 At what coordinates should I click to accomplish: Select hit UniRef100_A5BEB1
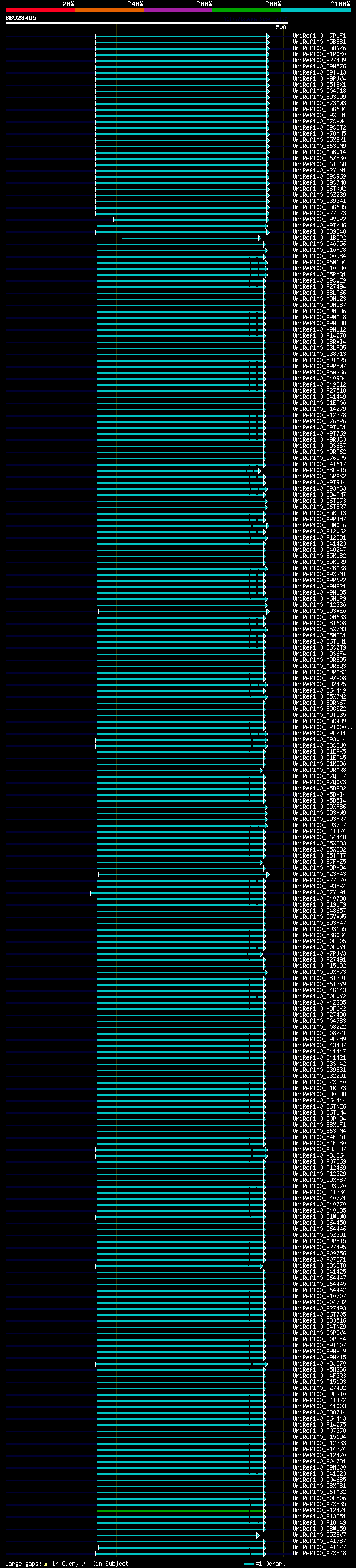319,42
